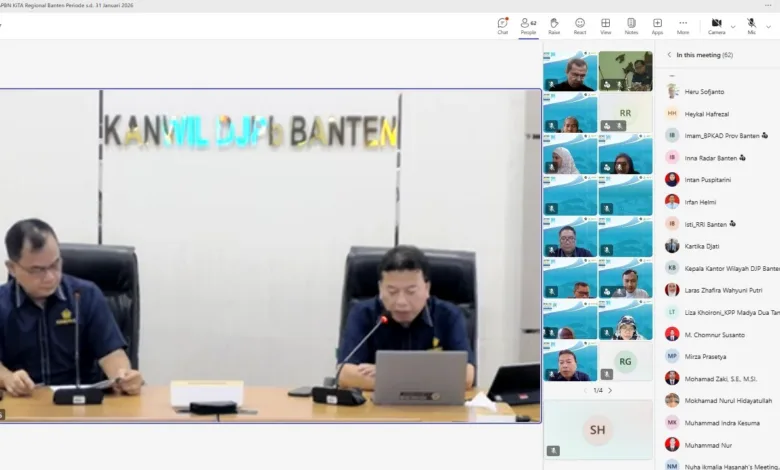Click the RR participant video tile
This screenshot has width=780, height=470.
tap(625, 114)
